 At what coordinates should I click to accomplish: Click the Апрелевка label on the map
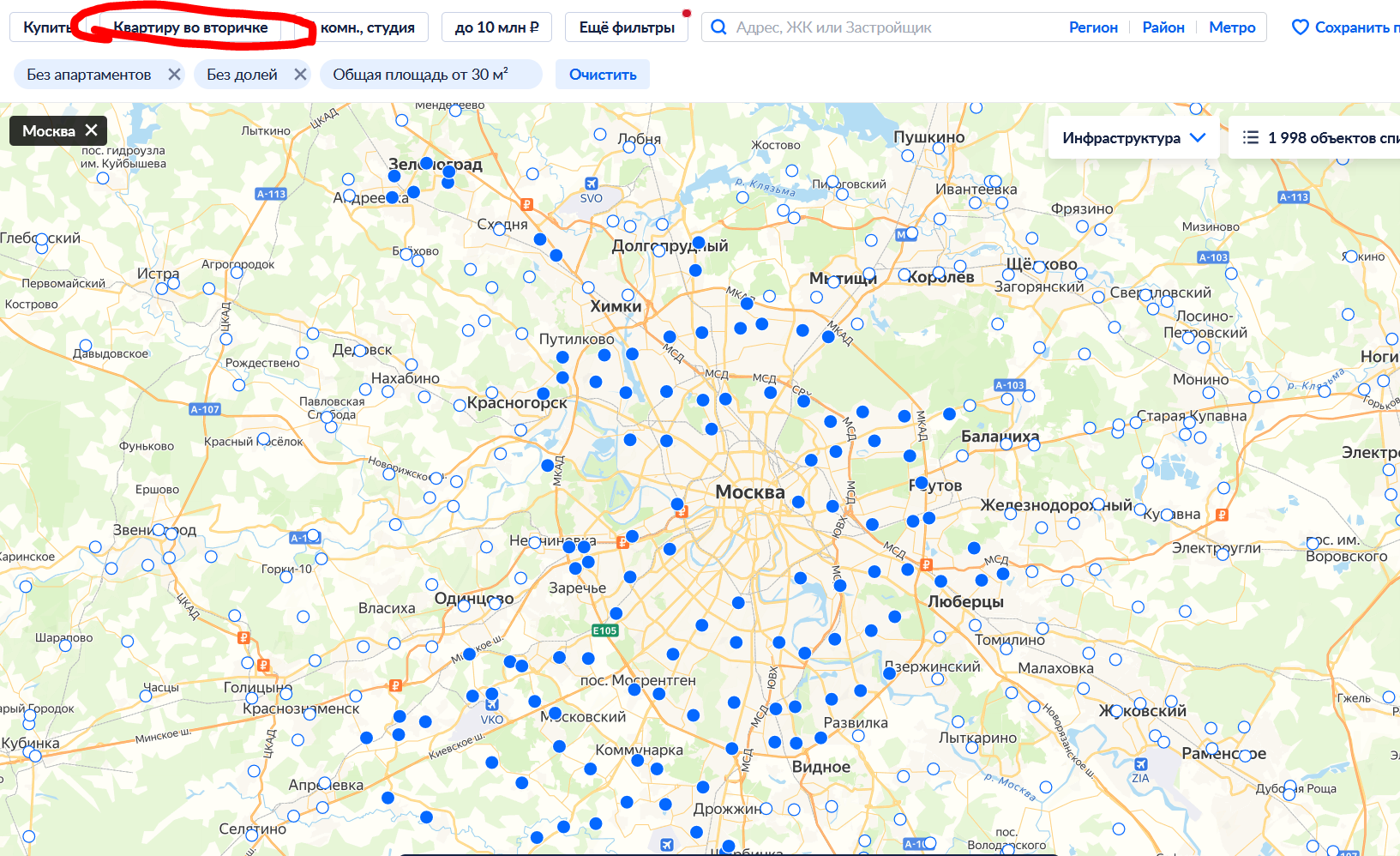tap(326, 785)
